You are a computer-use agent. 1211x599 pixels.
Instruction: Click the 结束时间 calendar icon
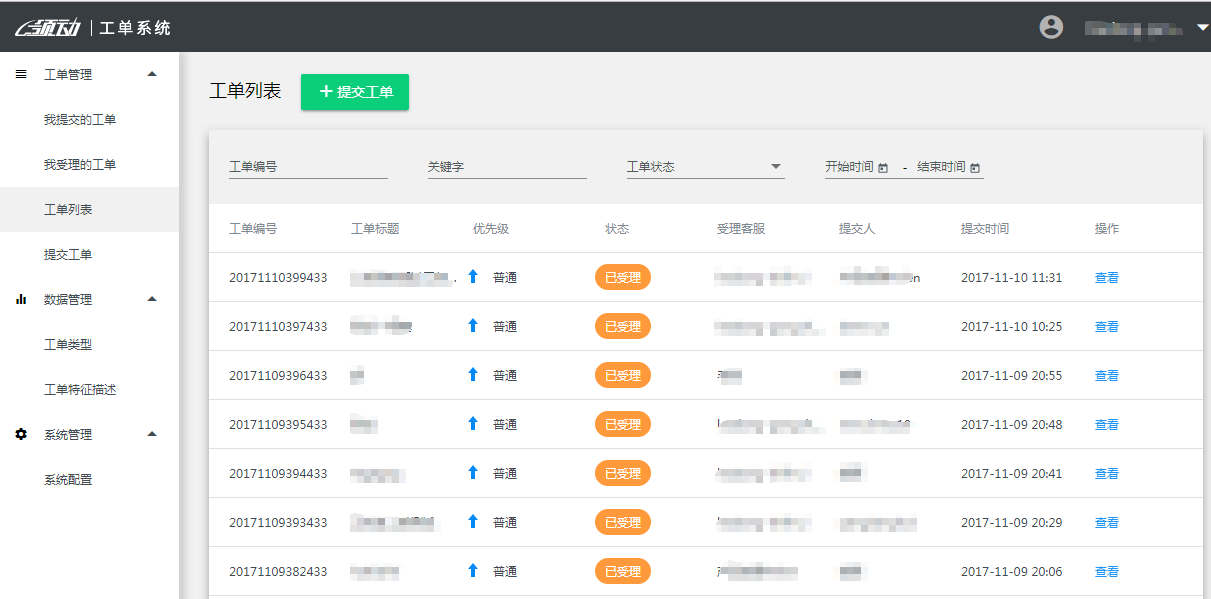click(x=975, y=168)
